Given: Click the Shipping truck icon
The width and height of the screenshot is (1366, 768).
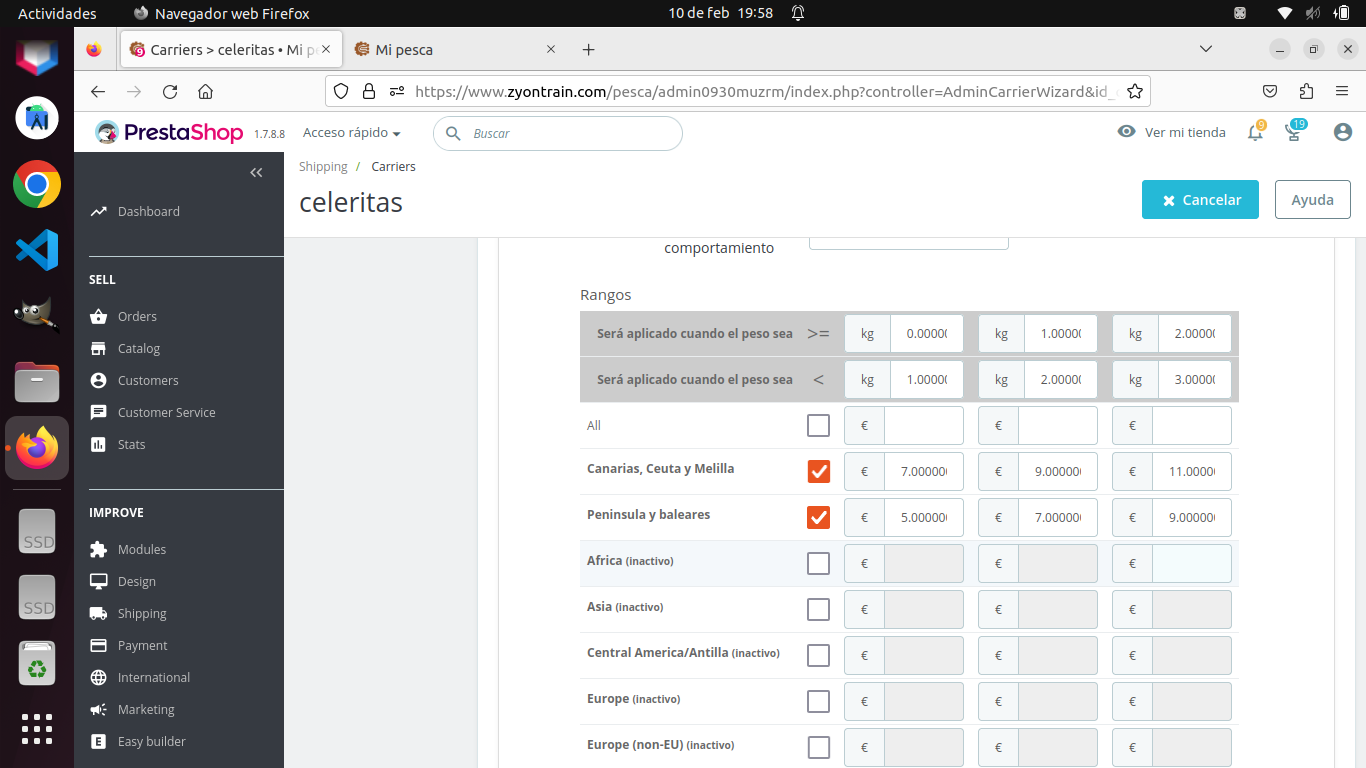Looking at the screenshot, I should [98, 613].
